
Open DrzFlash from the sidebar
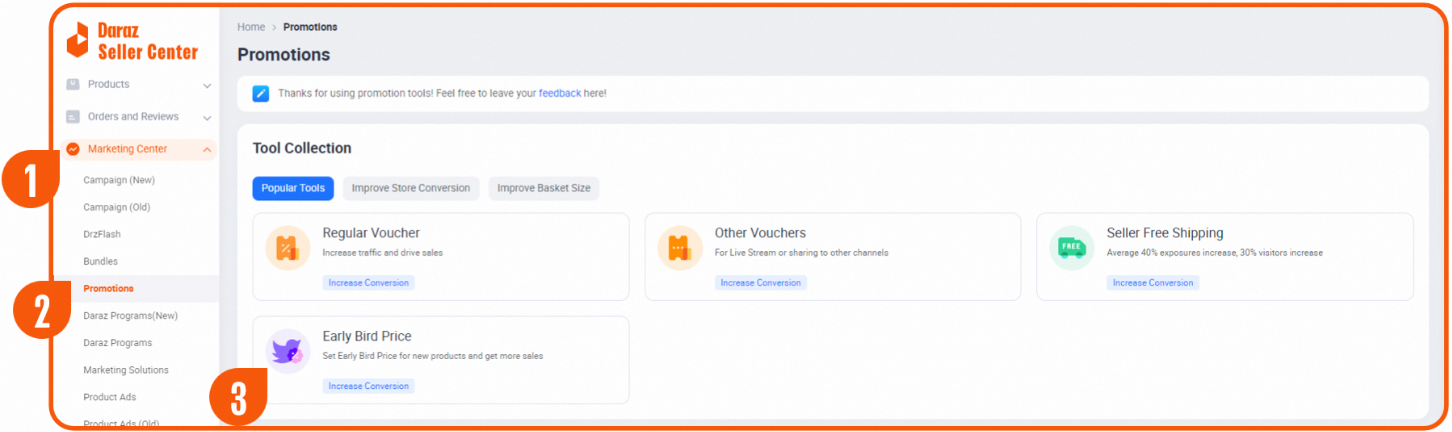[x=102, y=234]
